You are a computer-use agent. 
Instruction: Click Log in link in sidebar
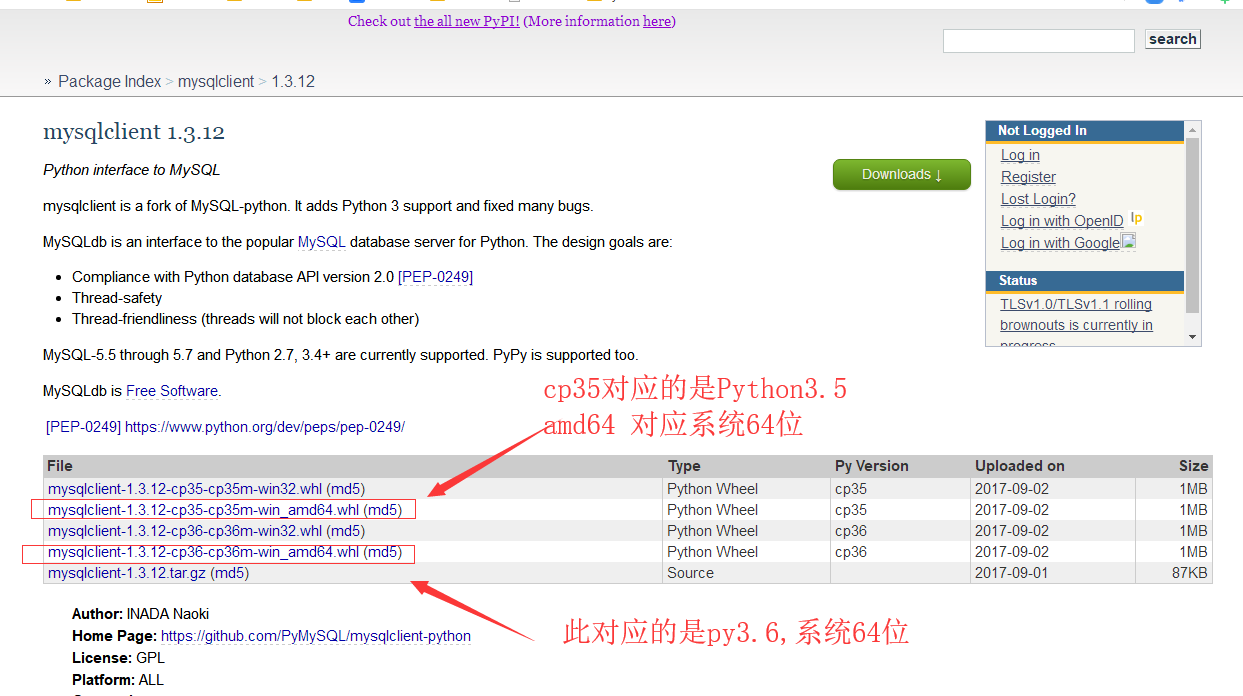pyautogui.click(x=1020, y=155)
